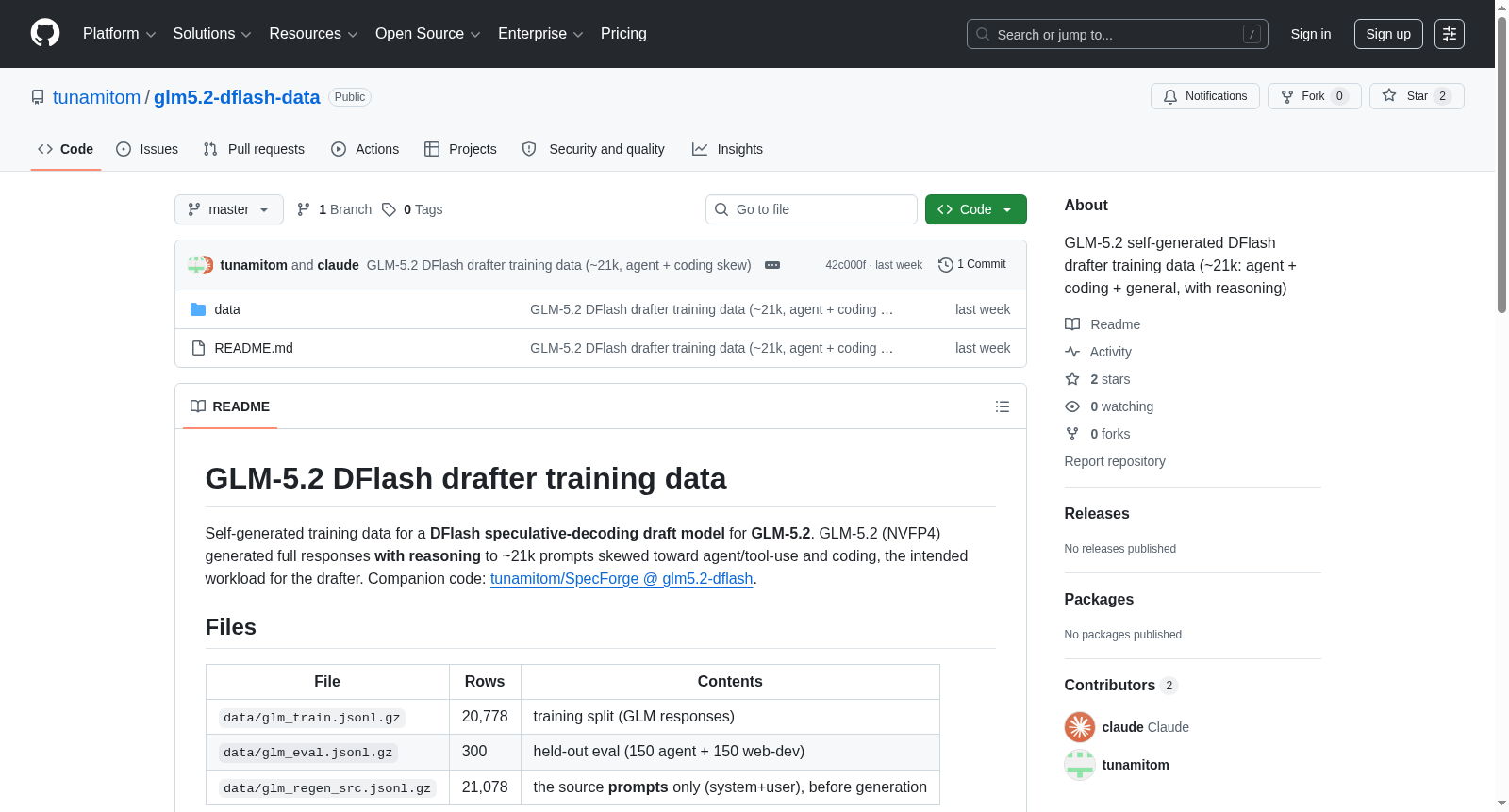The image size is (1509, 812).
Task: Open the Contributors heading link
Action: 1121,685
